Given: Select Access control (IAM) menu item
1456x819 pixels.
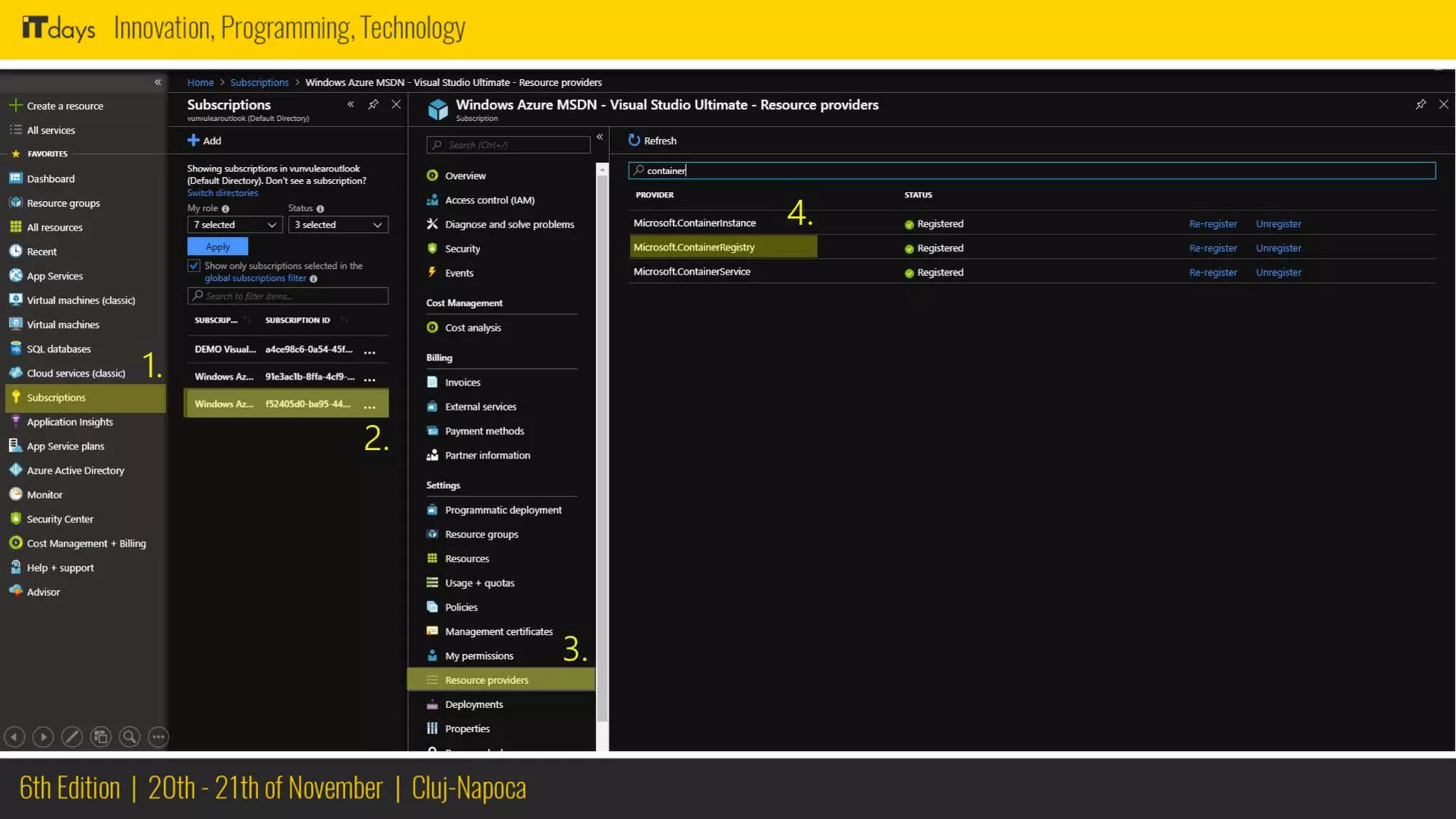Looking at the screenshot, I should point(489,200).
